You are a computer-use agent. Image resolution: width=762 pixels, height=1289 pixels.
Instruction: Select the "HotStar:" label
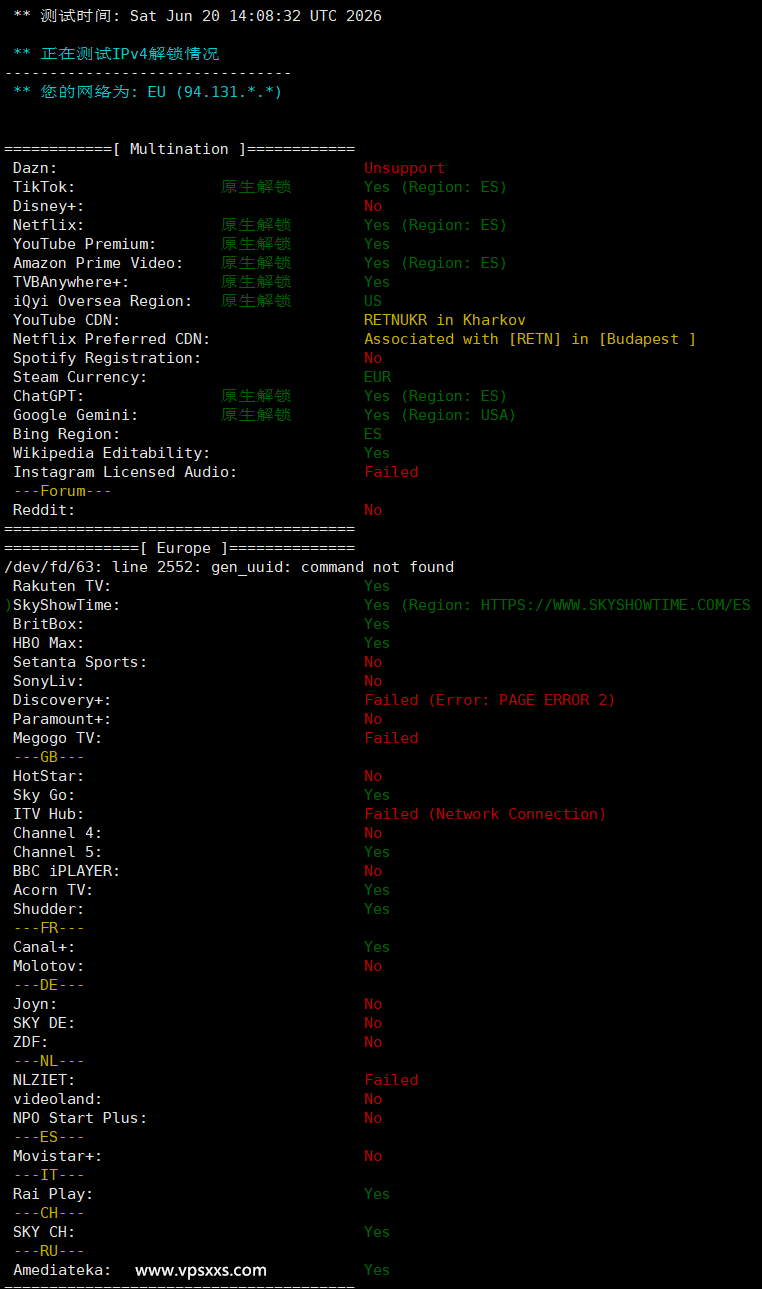coord(49,776)
